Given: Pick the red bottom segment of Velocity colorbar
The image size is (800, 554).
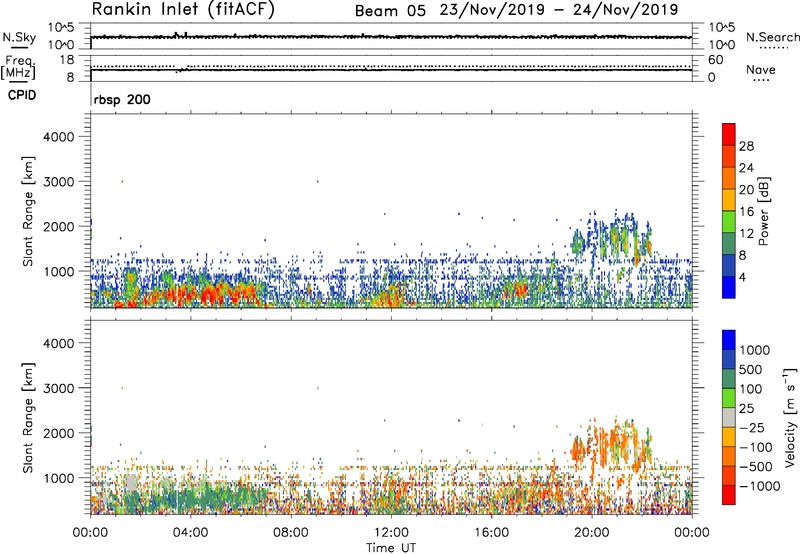Looking at the screenshot, I should [729, 495].
